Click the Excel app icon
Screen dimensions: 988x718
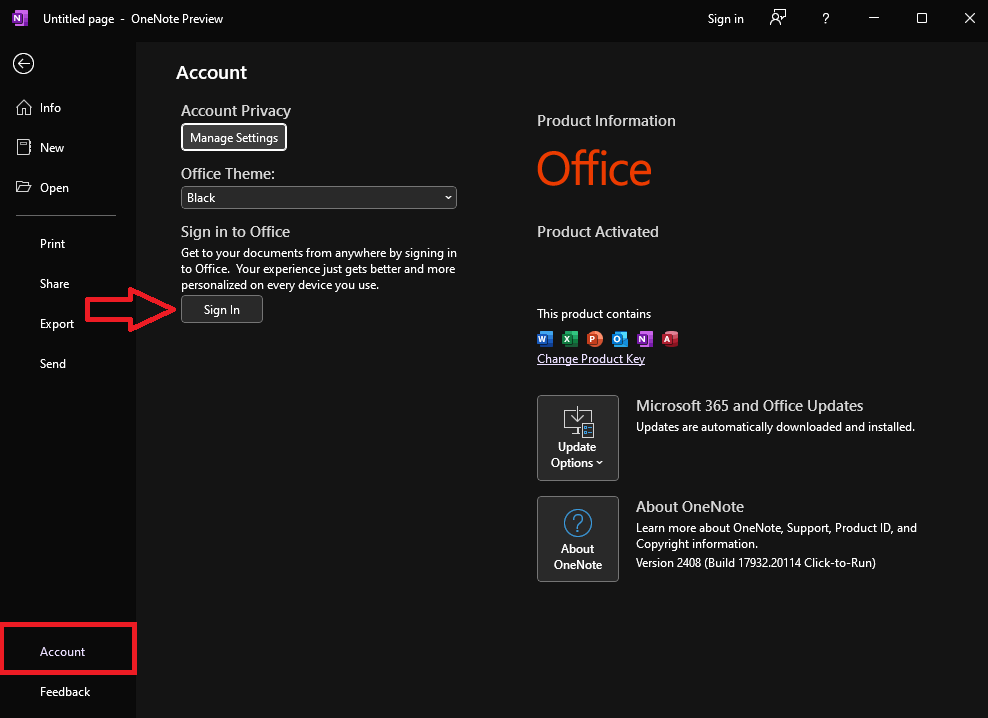570,339
